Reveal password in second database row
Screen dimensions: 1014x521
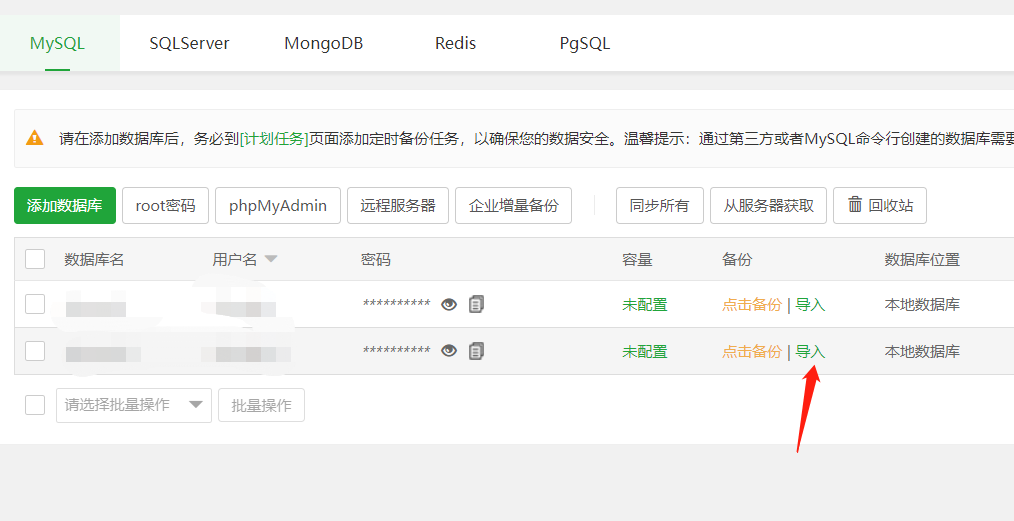click(x=449, y=351)
